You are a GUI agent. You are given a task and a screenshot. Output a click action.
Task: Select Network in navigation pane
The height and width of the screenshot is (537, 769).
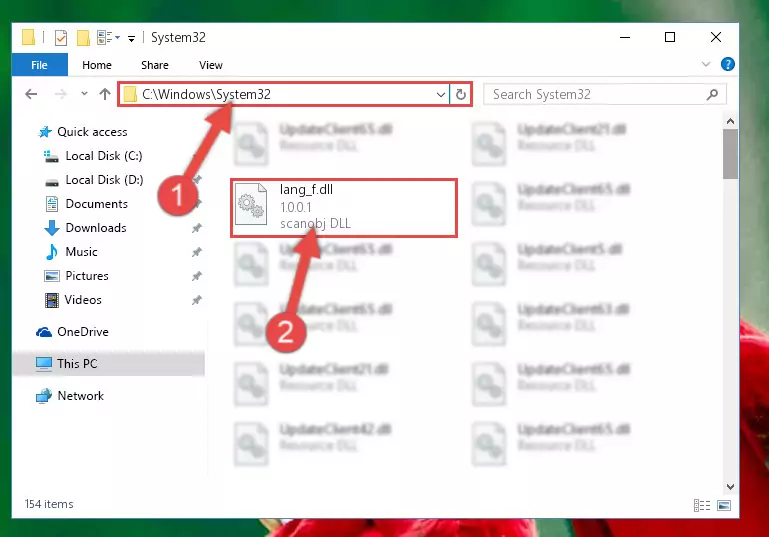pyautogui.click(x=80, y=395)
